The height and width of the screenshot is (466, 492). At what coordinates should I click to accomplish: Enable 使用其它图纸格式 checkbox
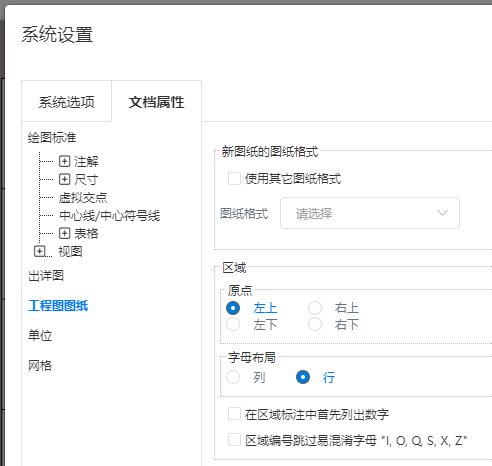tap(234, 178)
